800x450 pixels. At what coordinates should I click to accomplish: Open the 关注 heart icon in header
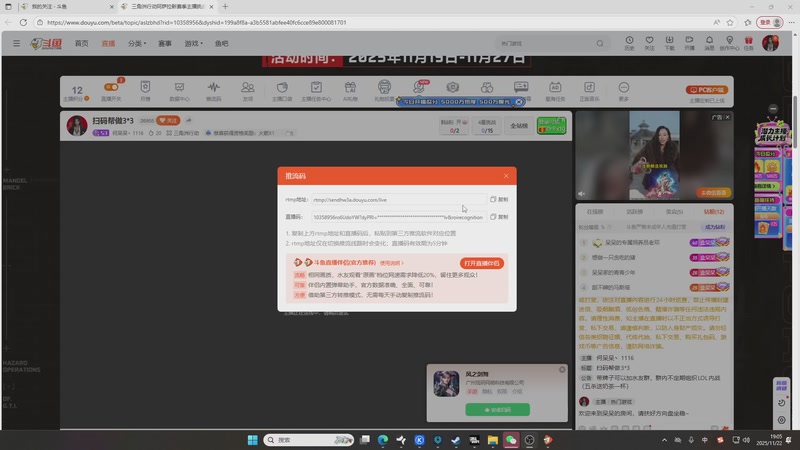649,43
